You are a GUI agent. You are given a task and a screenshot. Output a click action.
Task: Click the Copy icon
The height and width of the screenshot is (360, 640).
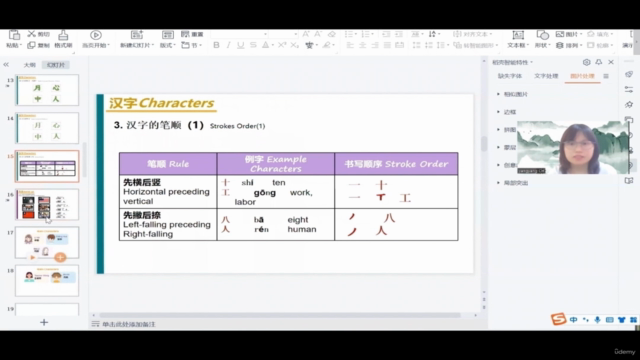[31, 45]
